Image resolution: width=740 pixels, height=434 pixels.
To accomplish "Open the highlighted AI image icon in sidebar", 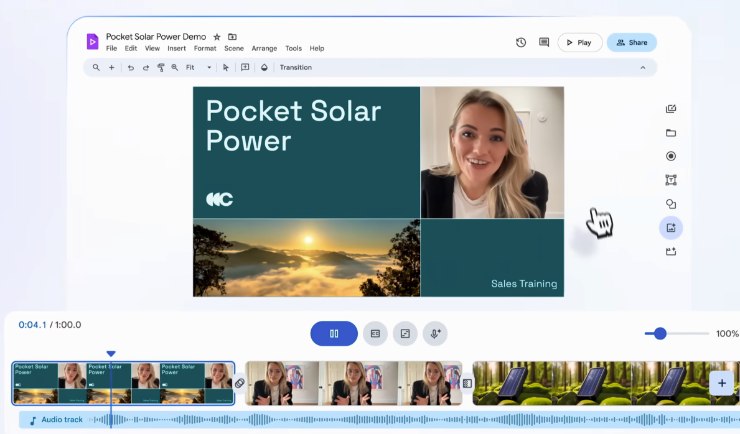I will (671, 228).
